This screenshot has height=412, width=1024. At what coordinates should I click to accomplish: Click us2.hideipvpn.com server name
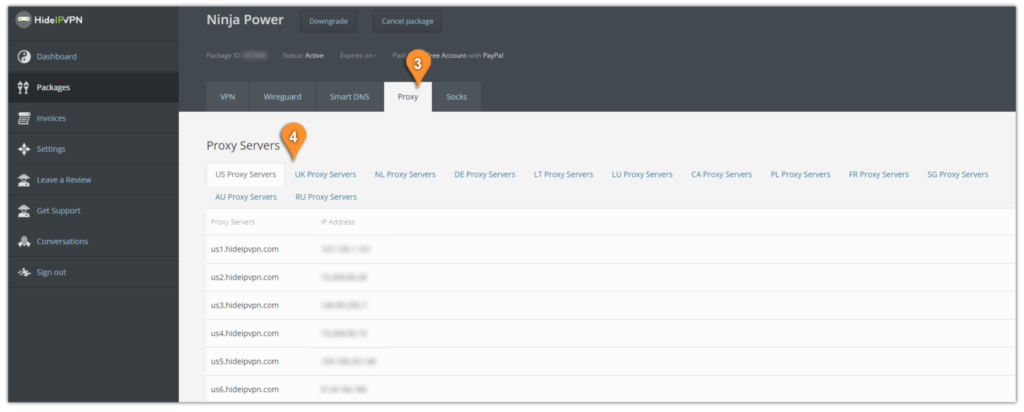tap(245, 277)
